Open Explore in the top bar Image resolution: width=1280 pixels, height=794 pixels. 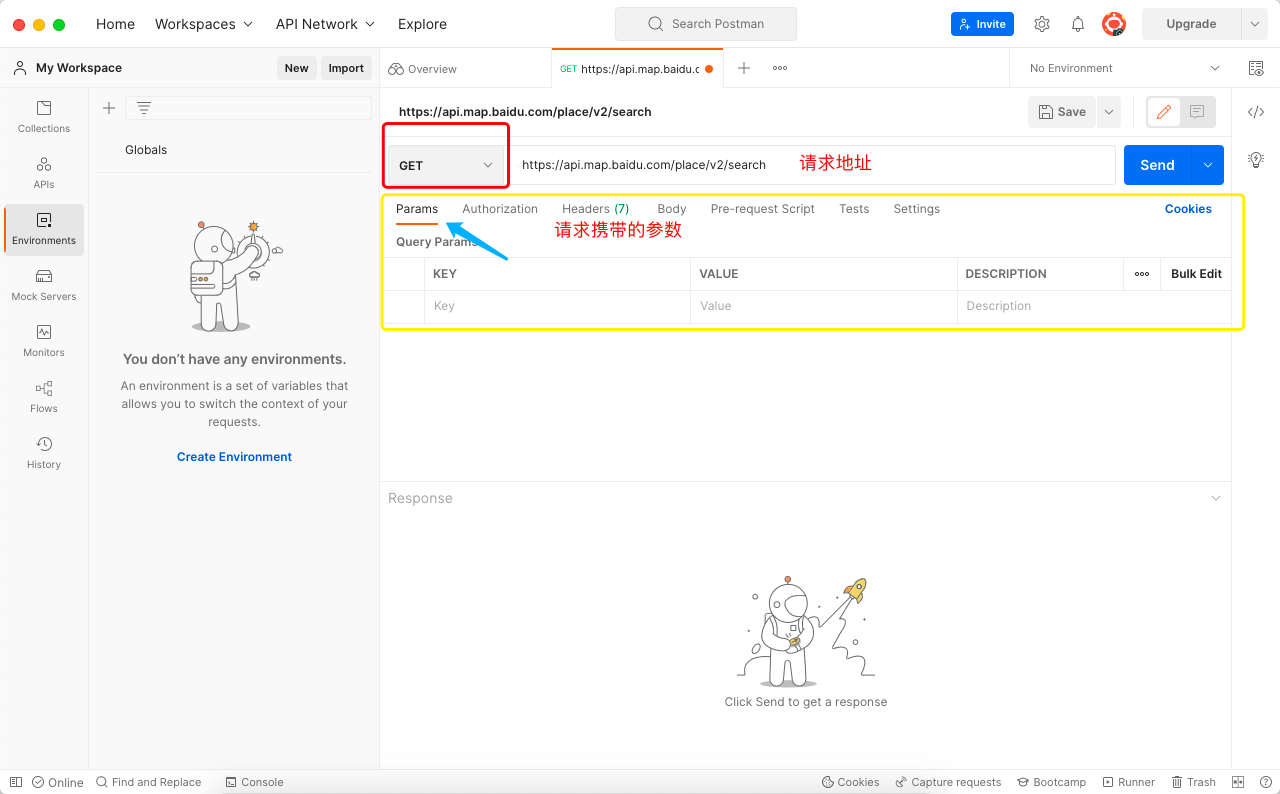click(x=422, y=24)
